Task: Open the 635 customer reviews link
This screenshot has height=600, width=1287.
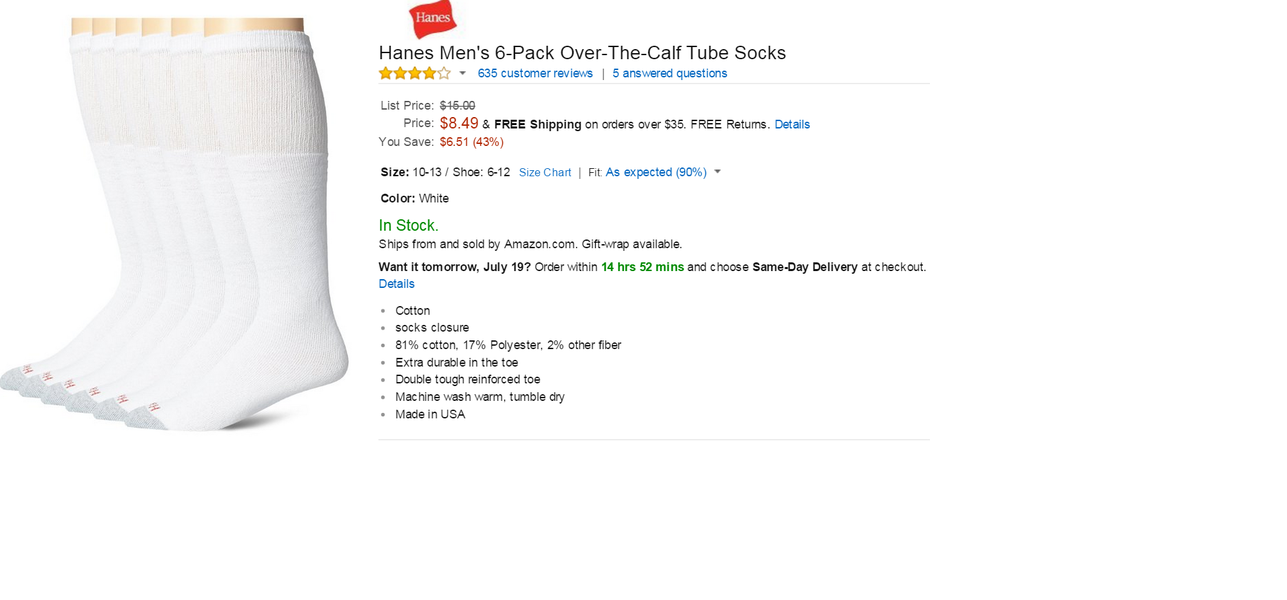Action: [535, 73]
